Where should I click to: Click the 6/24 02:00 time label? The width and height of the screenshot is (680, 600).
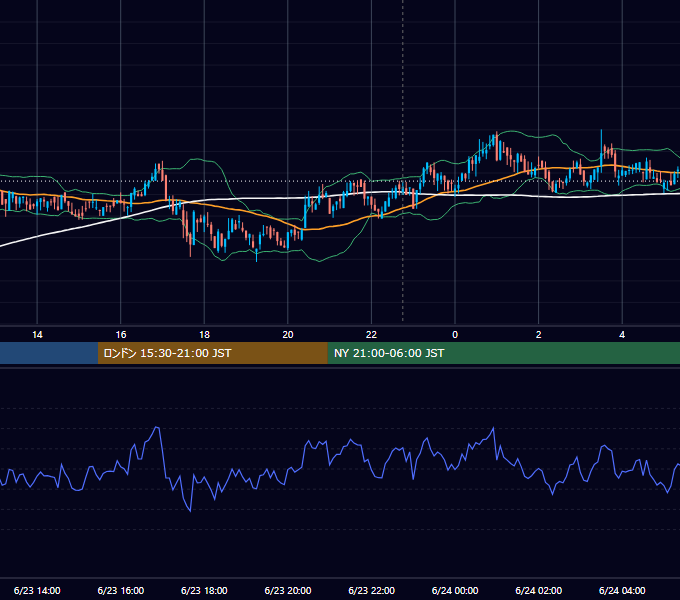[x=539, y=590]
